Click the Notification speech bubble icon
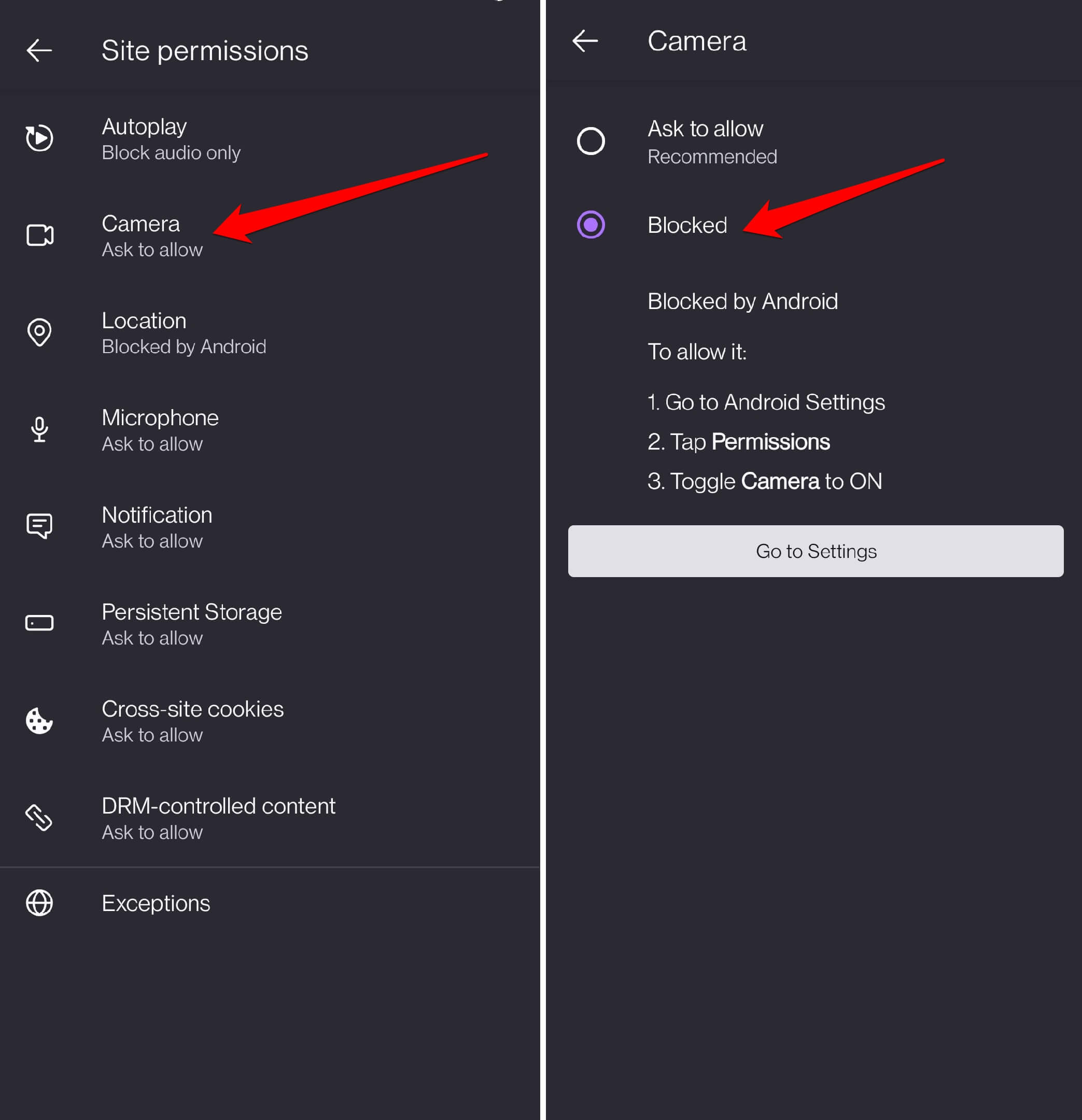Image resolution: width=1082 pixels, height=1120 pixels. click(39, 526)
